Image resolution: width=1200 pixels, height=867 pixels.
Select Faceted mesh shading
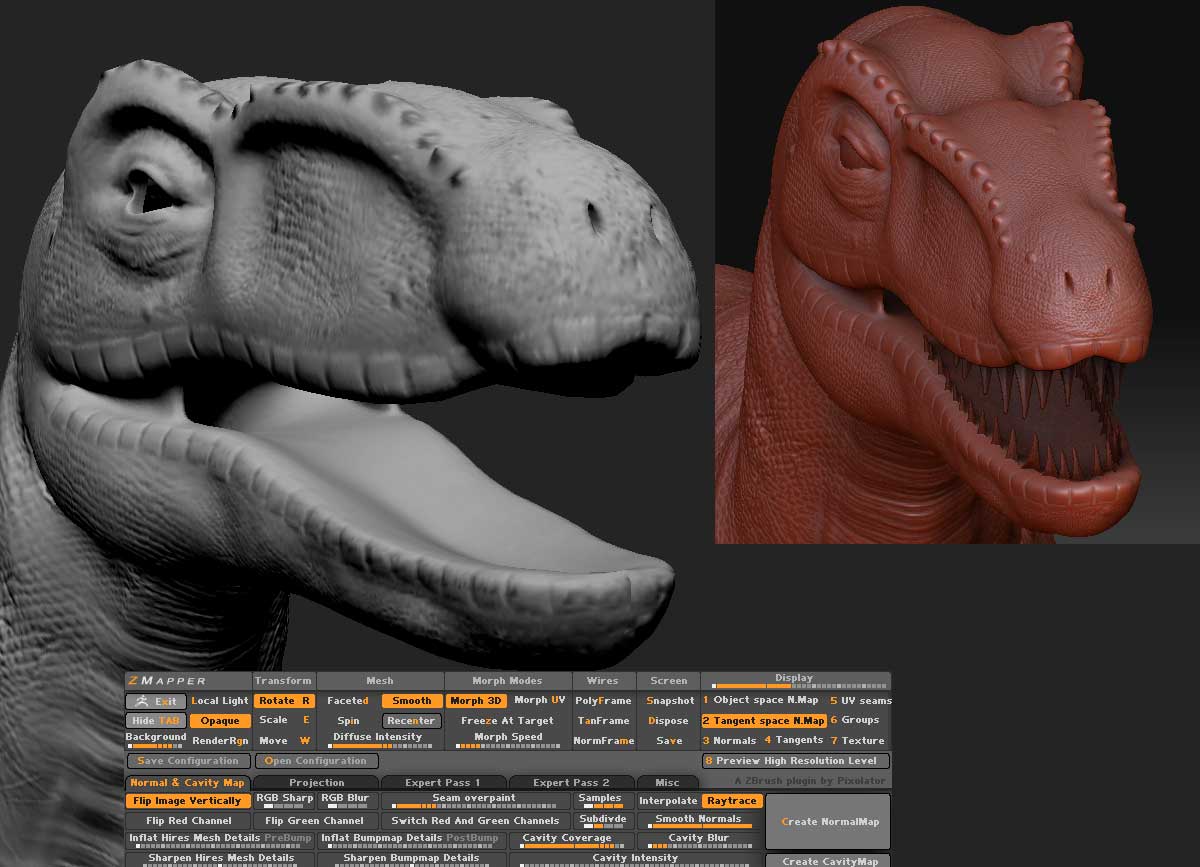(x=348, y=701)
